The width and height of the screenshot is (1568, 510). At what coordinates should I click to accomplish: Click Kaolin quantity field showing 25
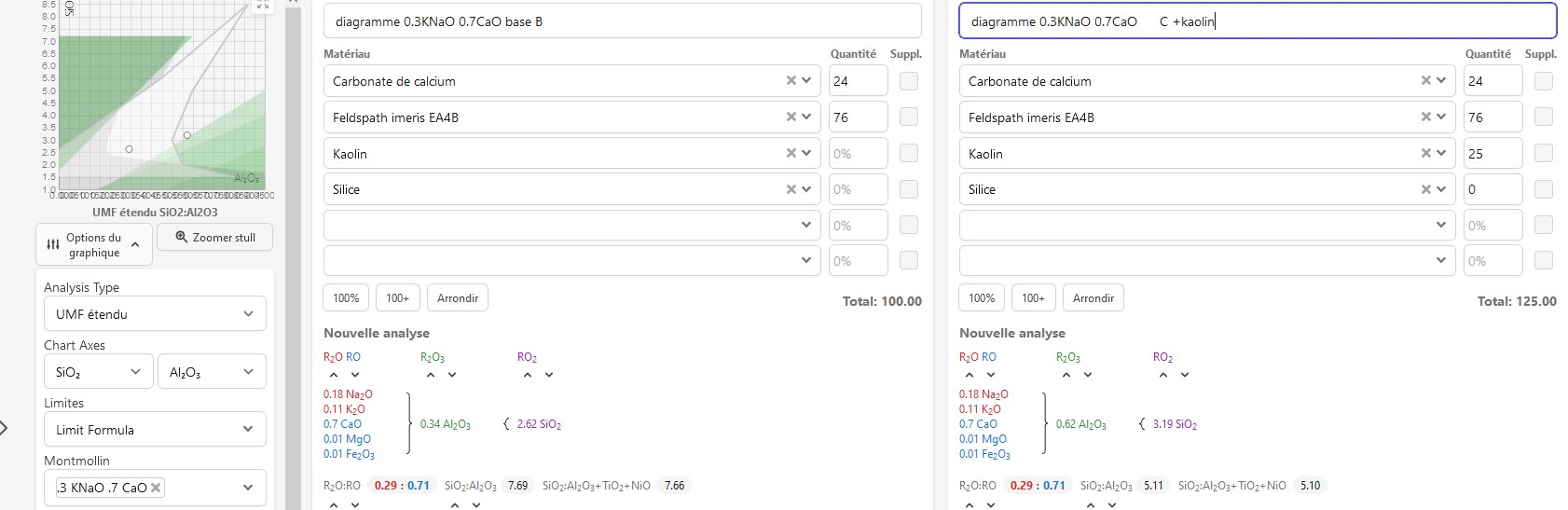click(1492, 154)
